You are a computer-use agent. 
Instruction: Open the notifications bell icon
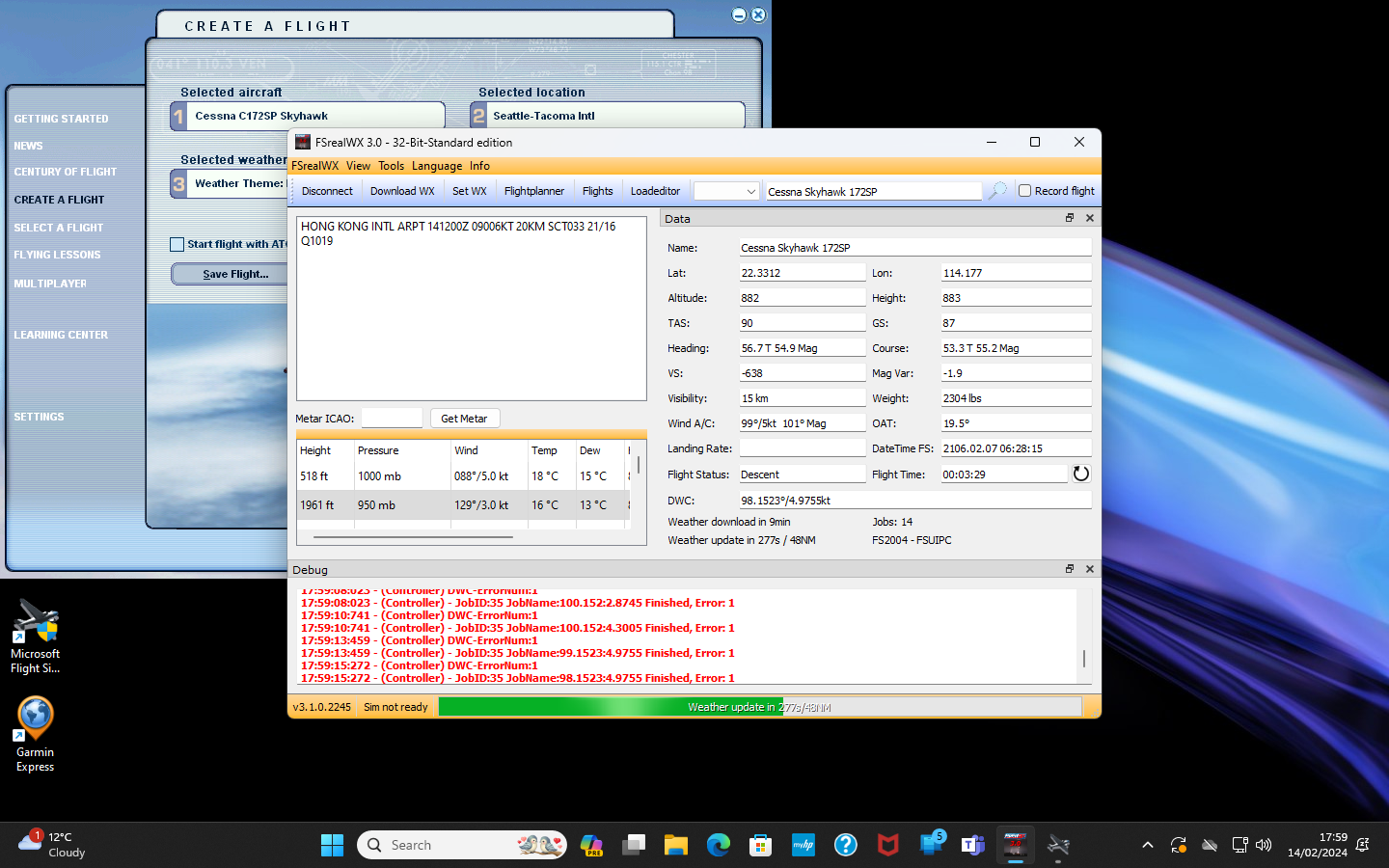tap(1363, 845)
